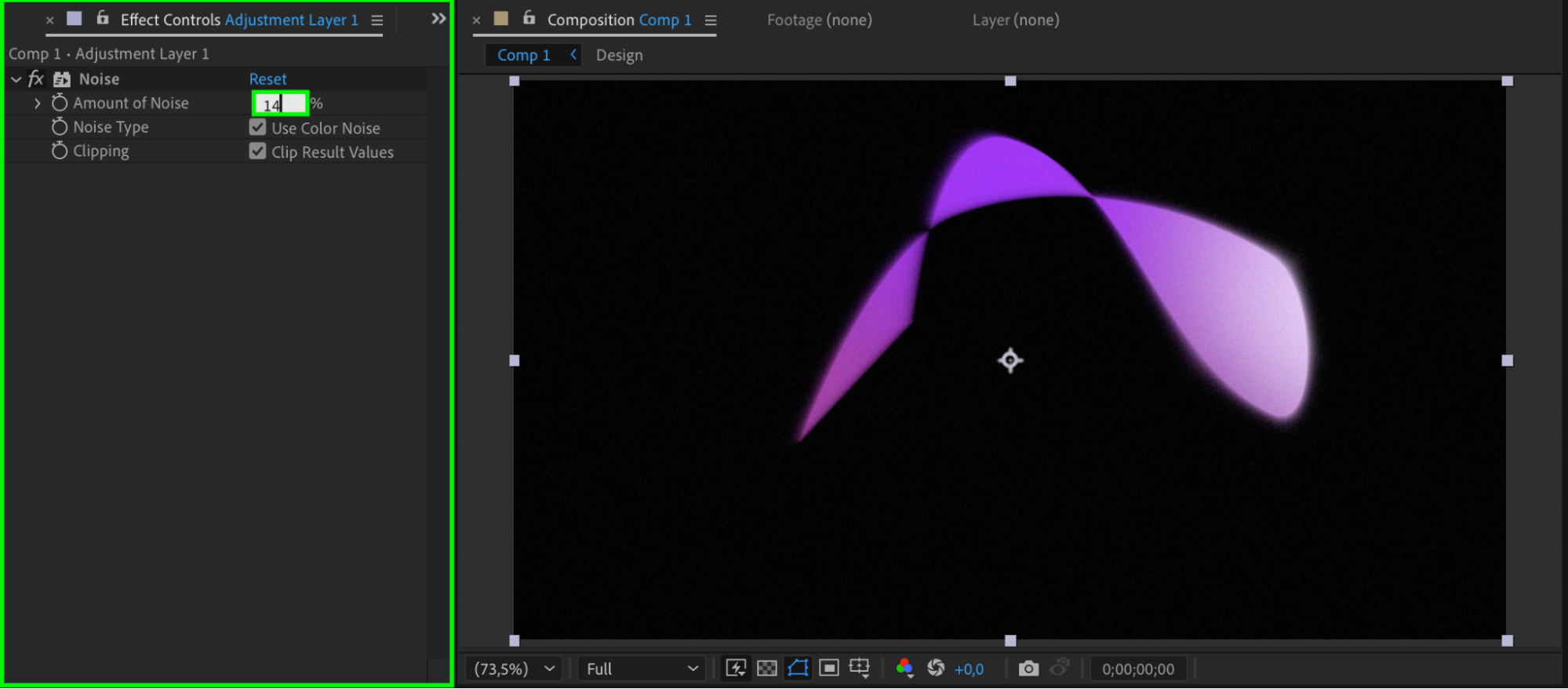Click the Amount of Noise value field
This screenshot has height=689, width=1568.
tap(280, 104)
